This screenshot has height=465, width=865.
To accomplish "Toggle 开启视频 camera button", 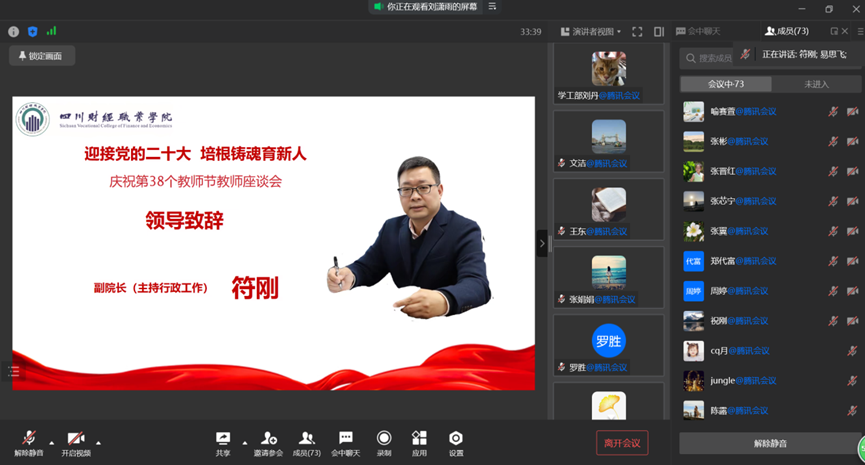I will [x=75, y=438].
